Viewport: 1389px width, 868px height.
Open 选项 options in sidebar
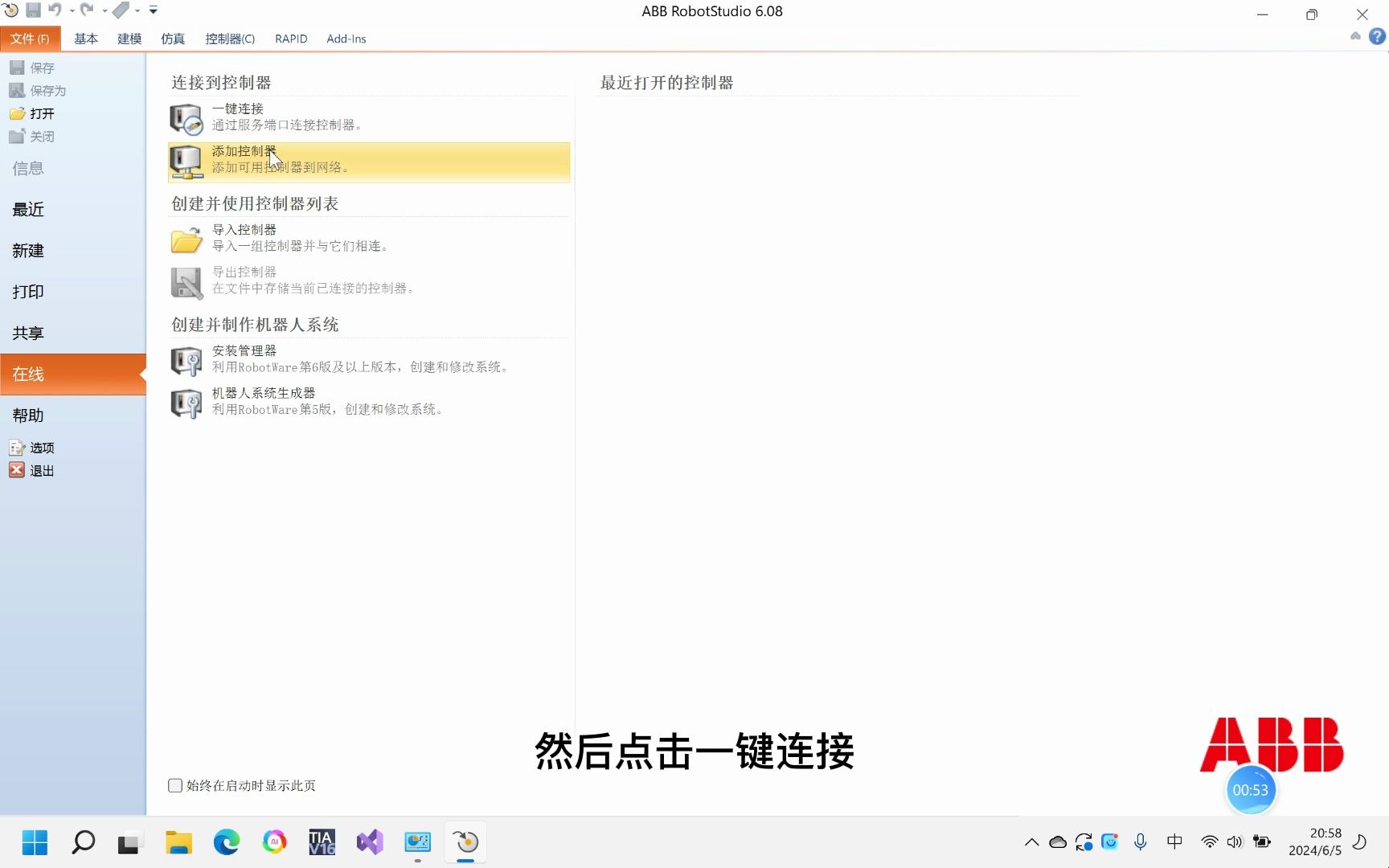(x=33, y=448)
